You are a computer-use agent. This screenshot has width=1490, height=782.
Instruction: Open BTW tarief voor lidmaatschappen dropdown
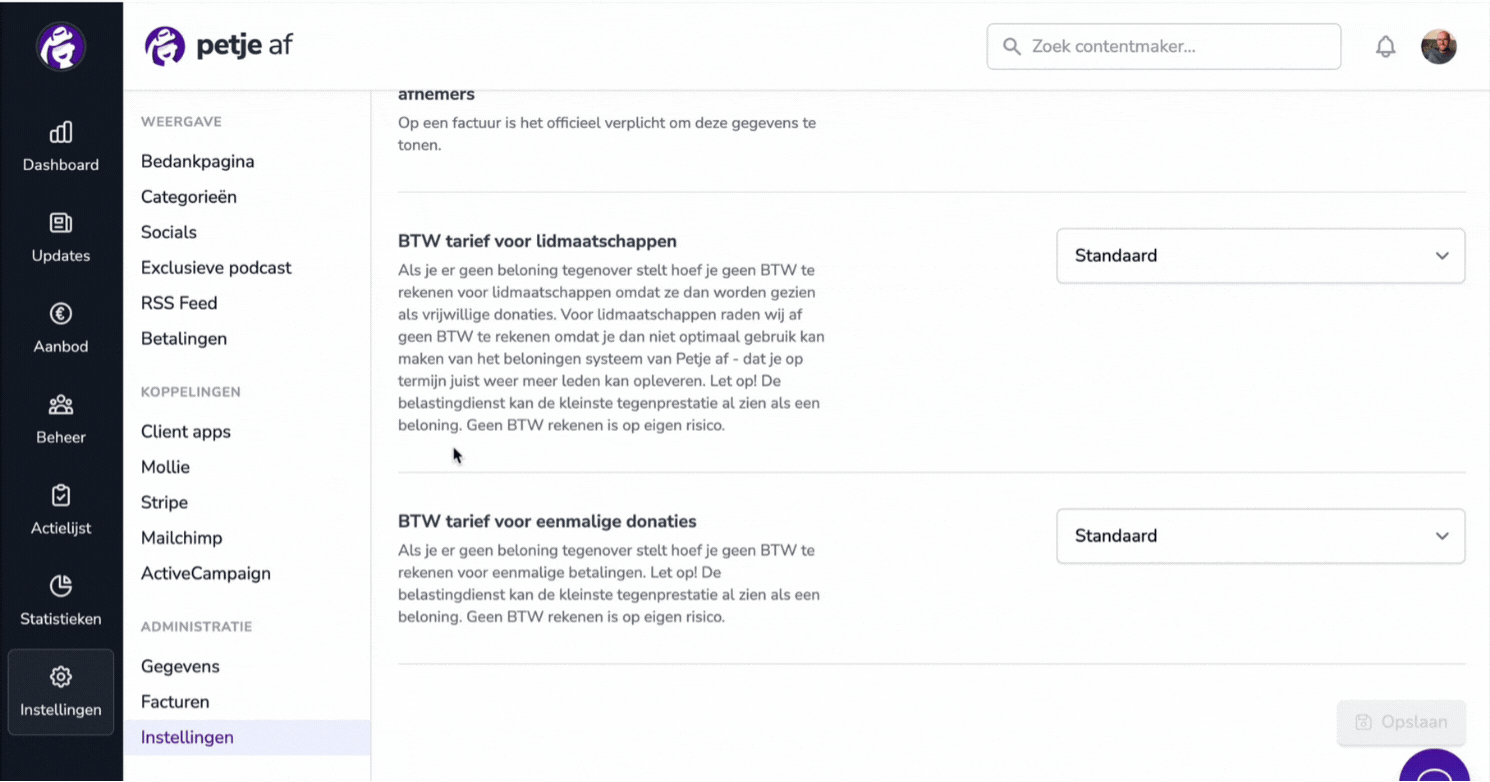tap(1260, 256)
